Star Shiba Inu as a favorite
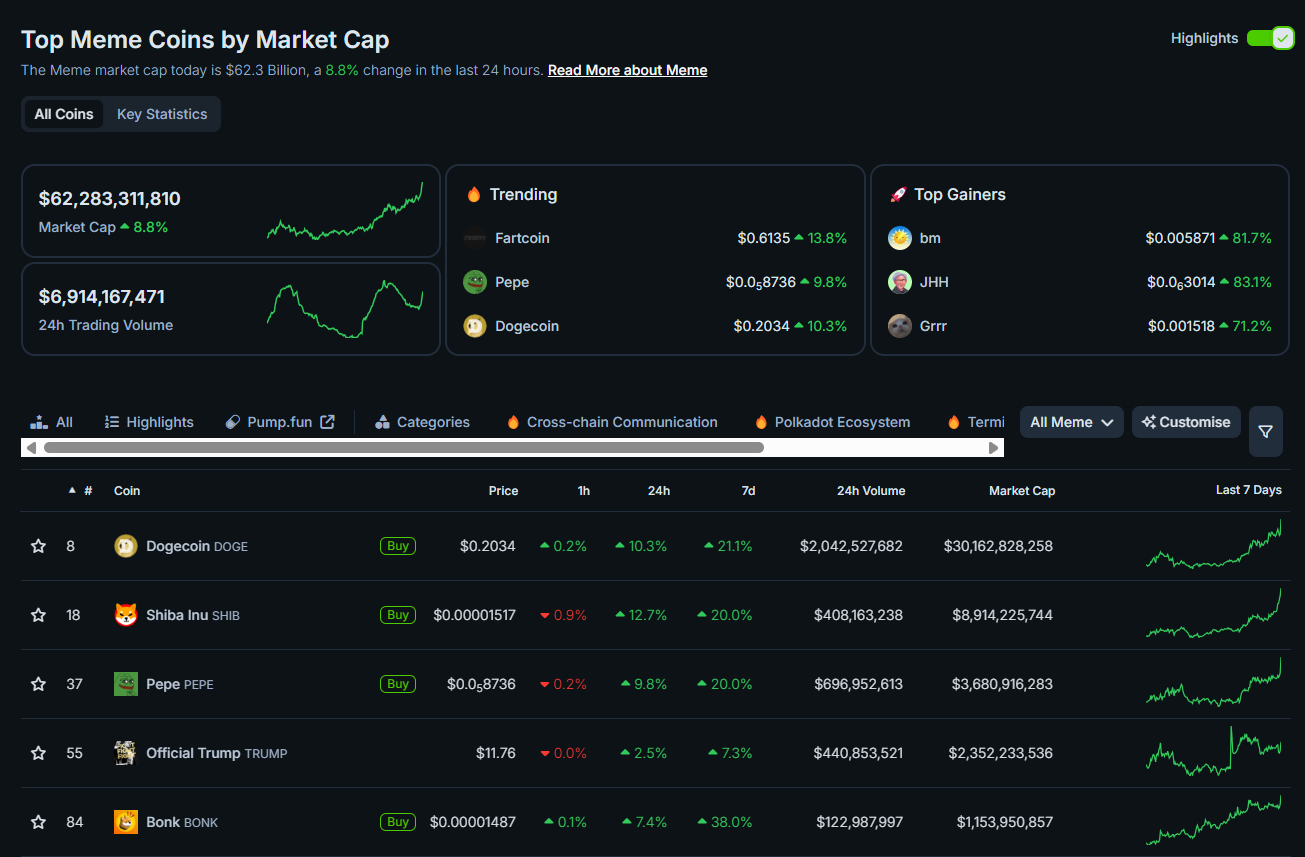 (x=38, y=615)
